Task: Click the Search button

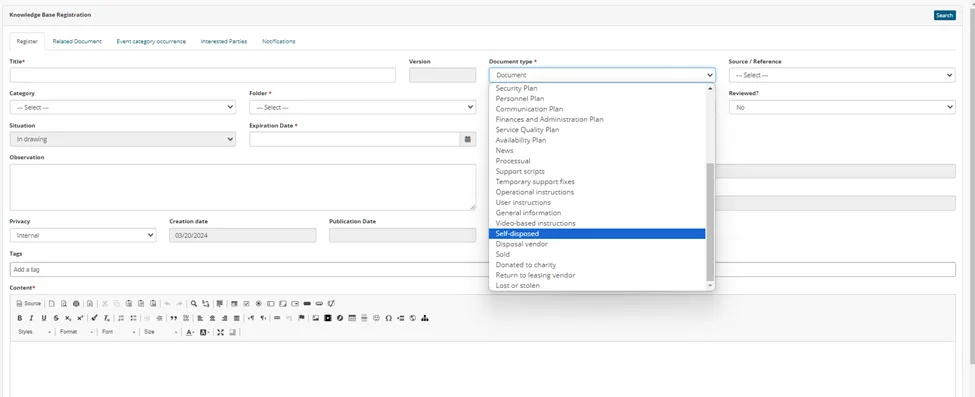Action: [x=945, y=16]
